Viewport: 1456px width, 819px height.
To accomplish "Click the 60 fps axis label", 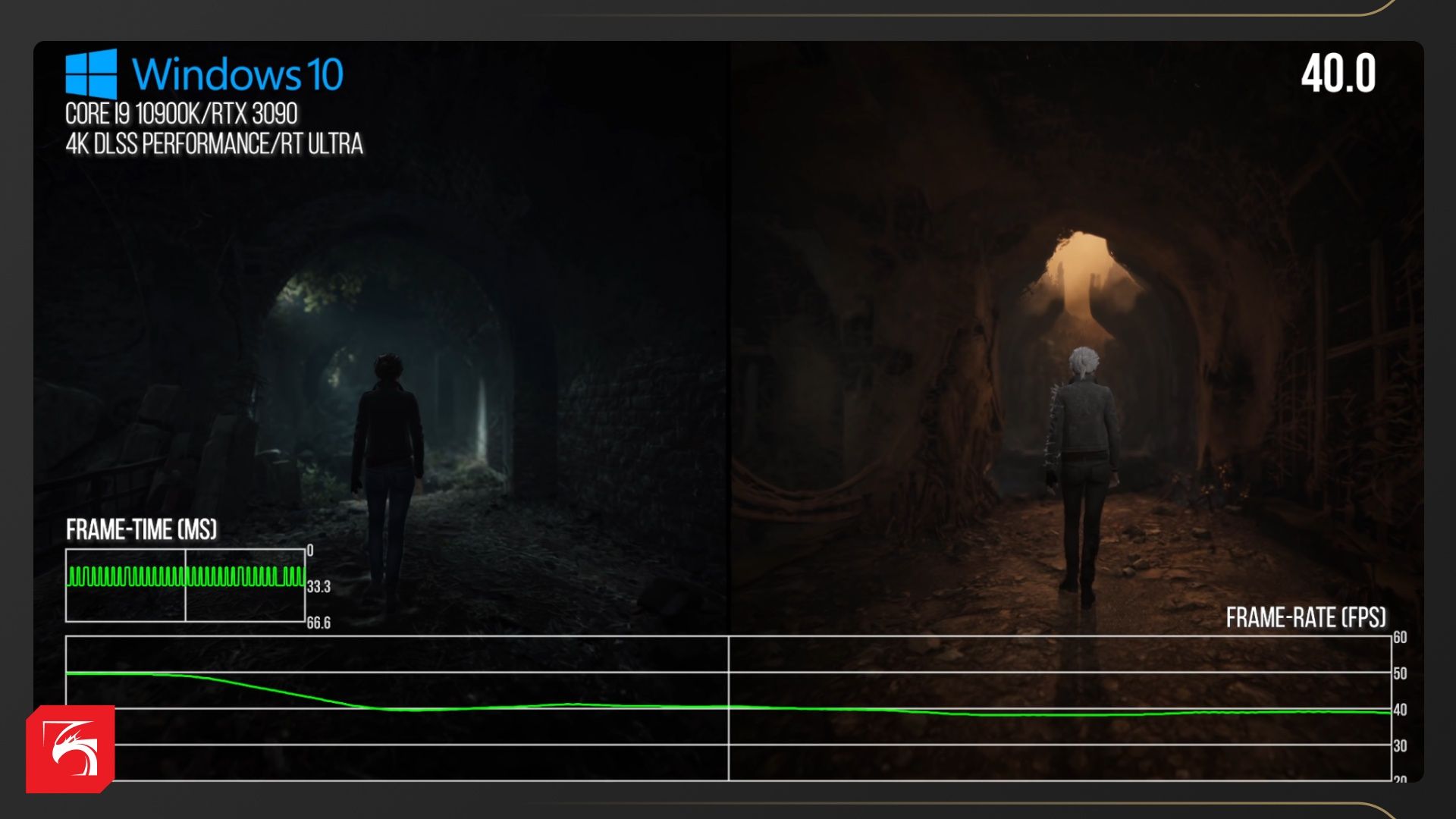I will click(1400, 637).
